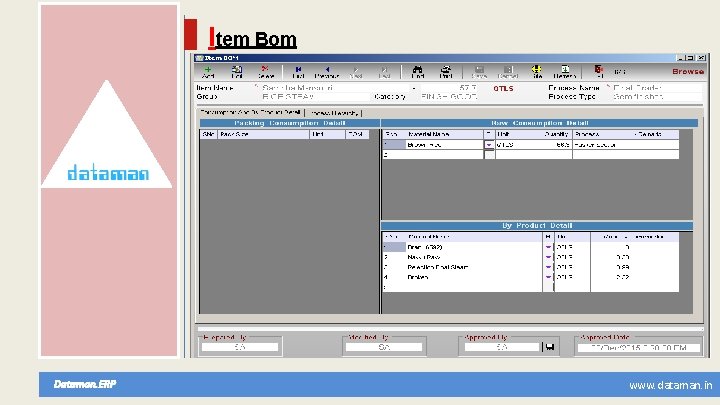This screenshot has width=720, height=405.
Task: Switch to the tab beside Consumption Detail tab
Action: tap(334, 112)
